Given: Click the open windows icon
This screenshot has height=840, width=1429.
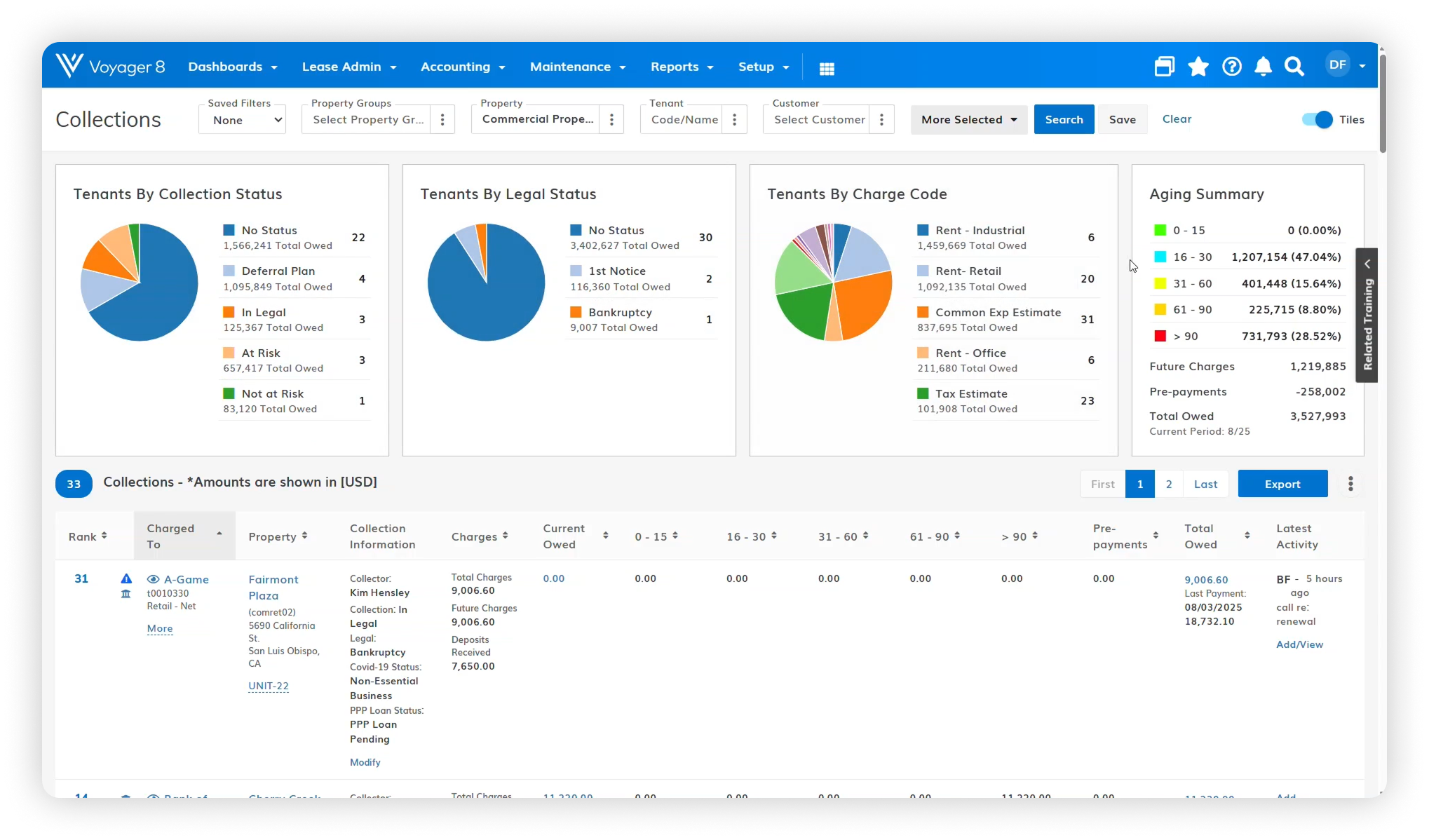Looking at the screenshot, I should click(x=1164, y=67).
